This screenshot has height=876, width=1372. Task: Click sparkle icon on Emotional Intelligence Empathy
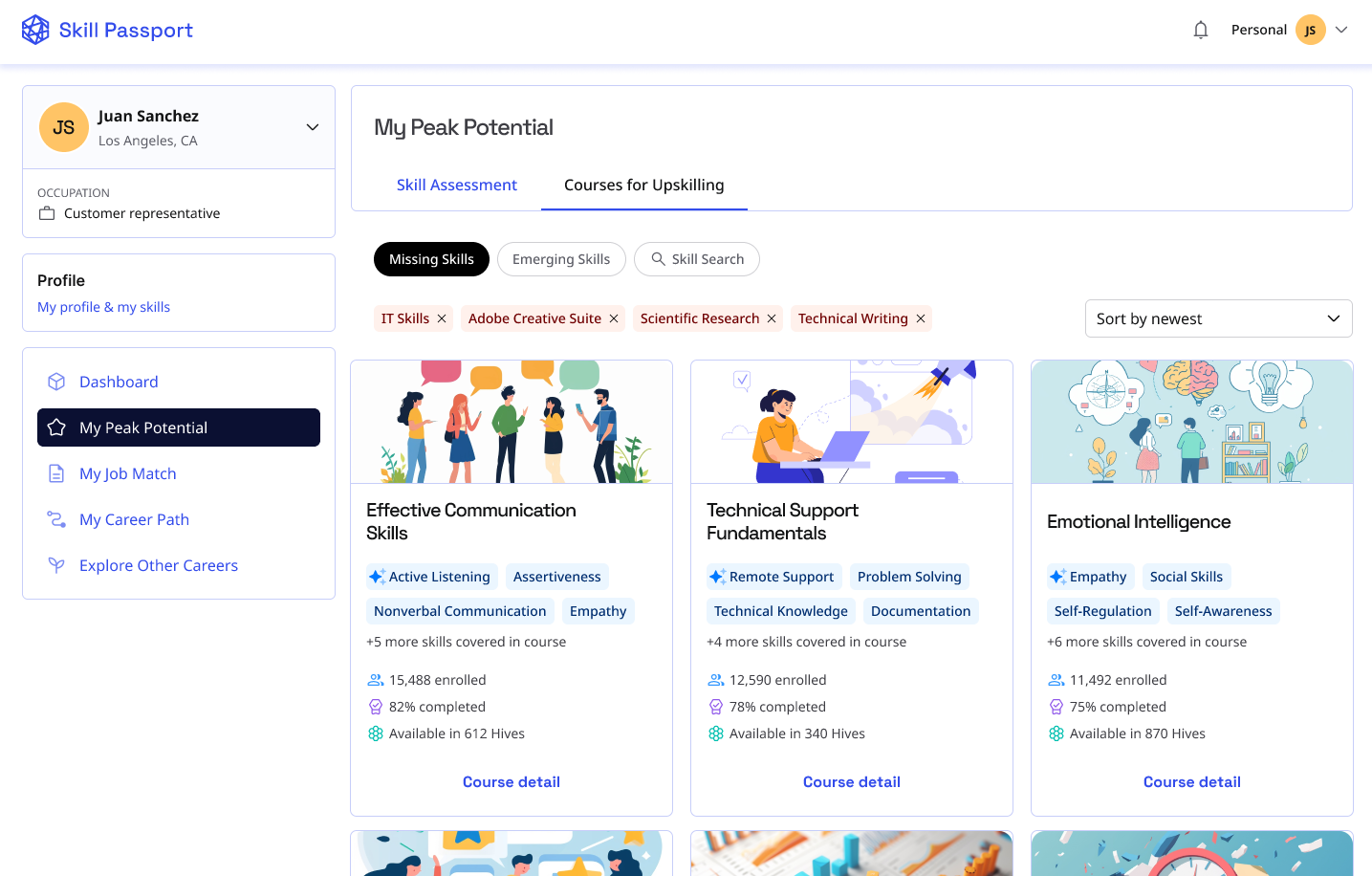[1057, 577]
